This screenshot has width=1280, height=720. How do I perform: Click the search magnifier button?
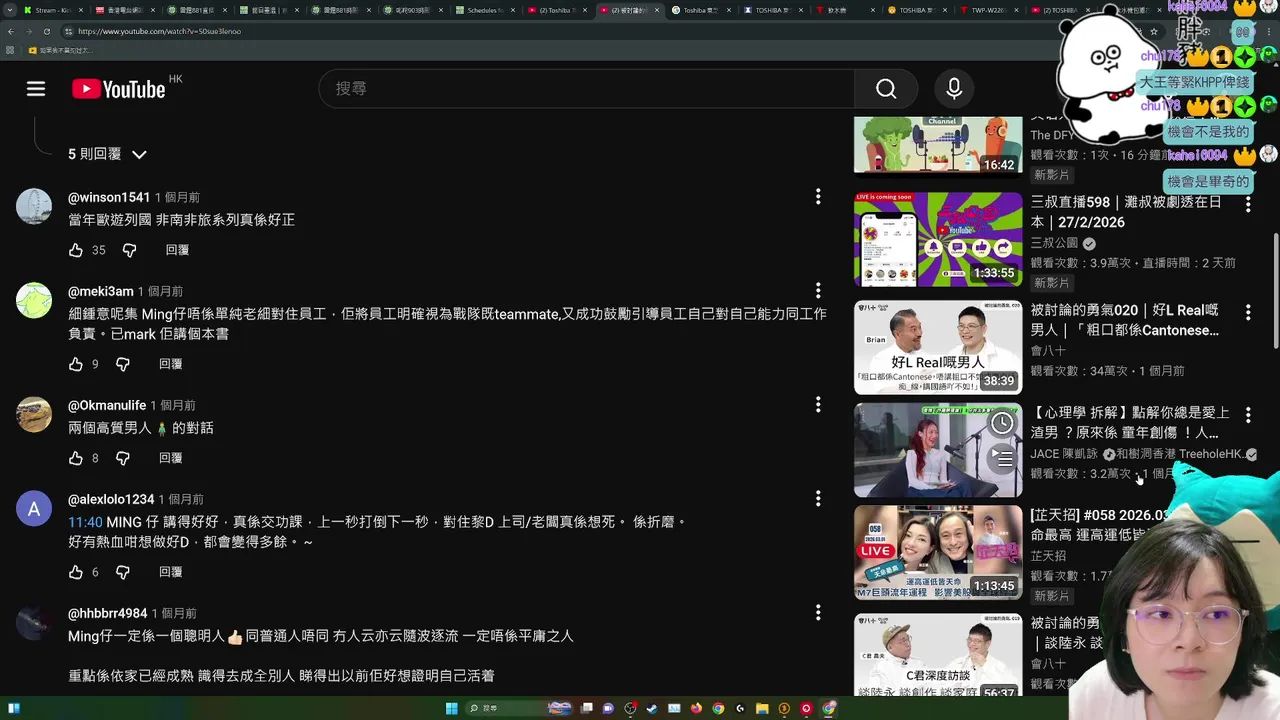tap(886, 89)
